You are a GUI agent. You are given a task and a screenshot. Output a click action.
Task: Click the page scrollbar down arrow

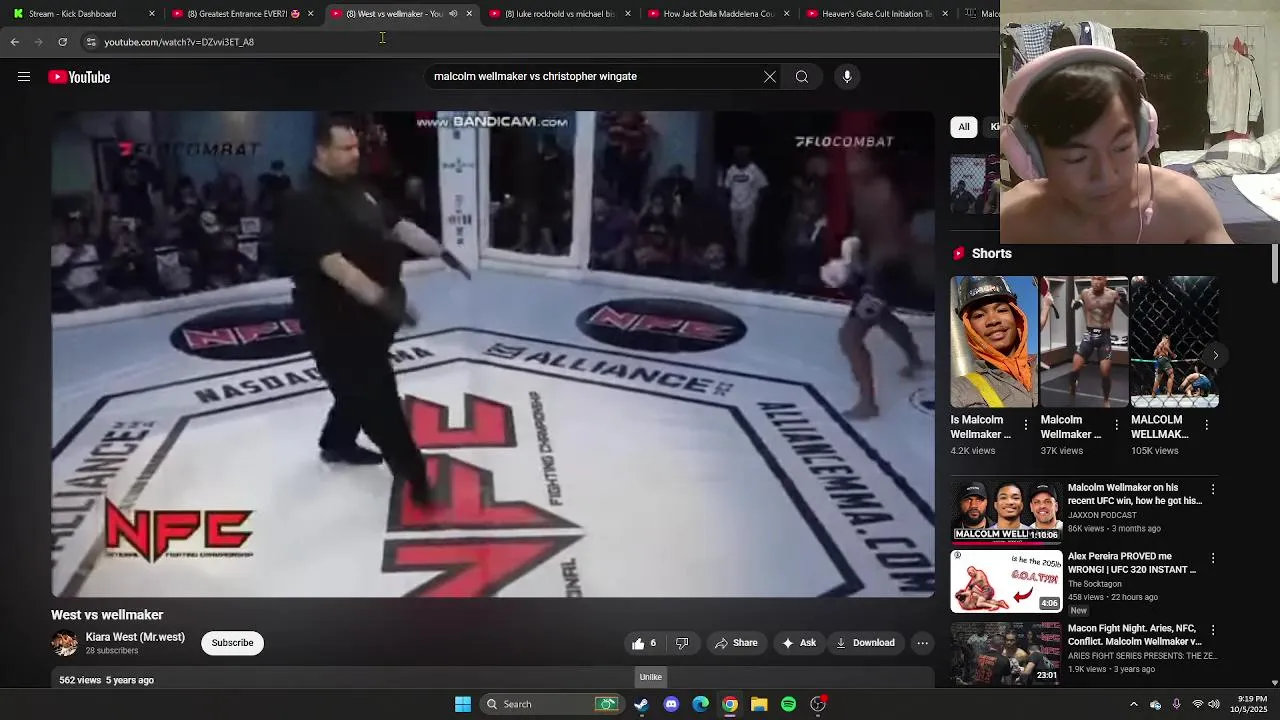[x=1274, y=683]
